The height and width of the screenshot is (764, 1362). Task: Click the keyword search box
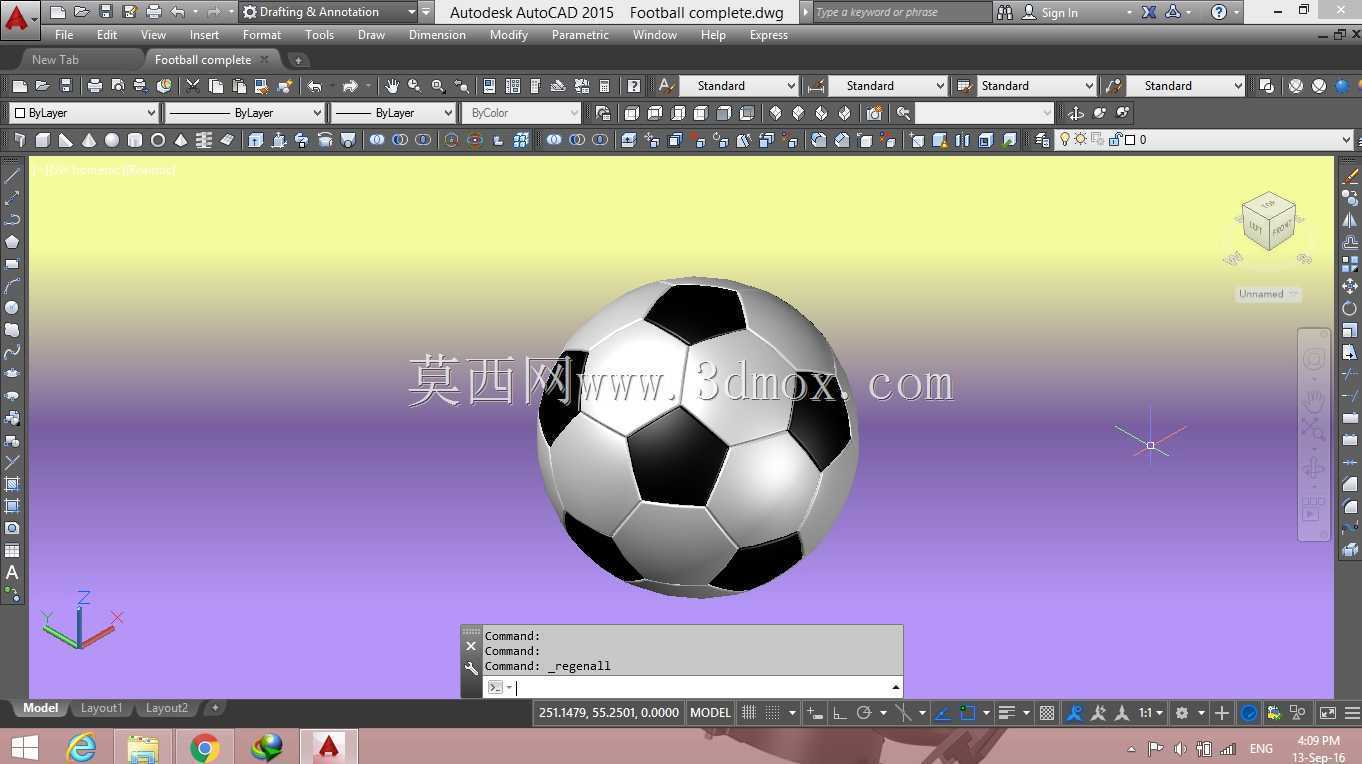click(x=902, y=12)
